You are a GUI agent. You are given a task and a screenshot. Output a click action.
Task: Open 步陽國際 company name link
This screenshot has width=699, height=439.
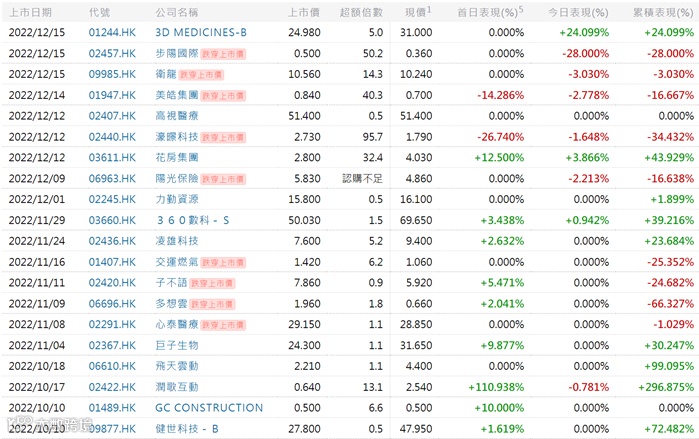(177, 53)
